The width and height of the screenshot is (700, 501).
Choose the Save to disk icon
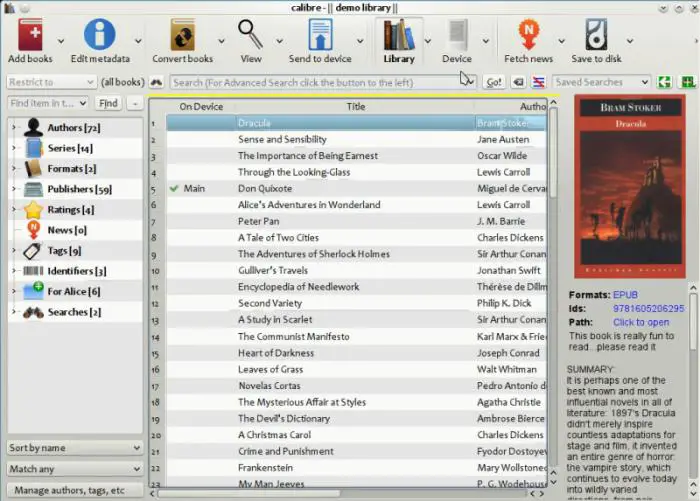(596, 34)
